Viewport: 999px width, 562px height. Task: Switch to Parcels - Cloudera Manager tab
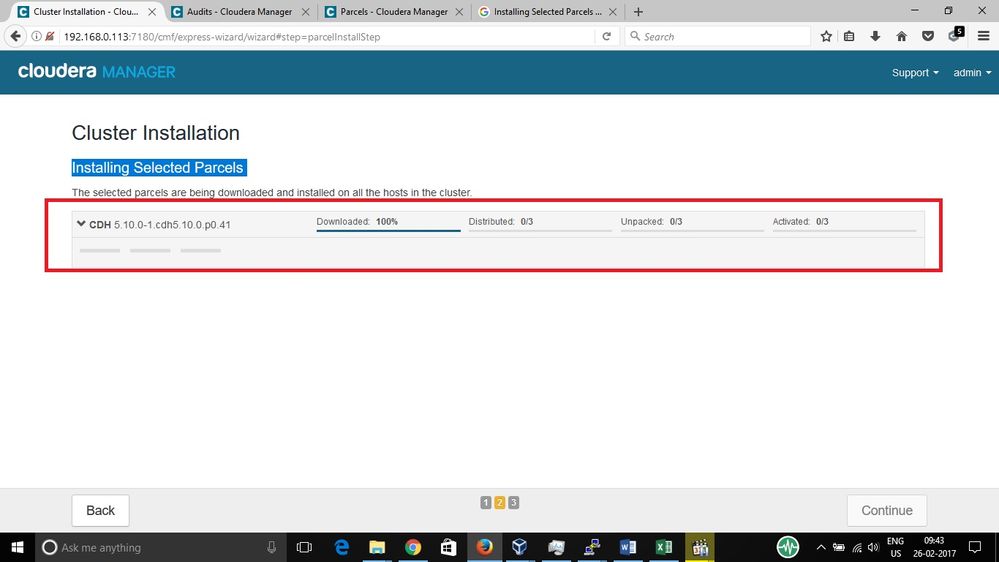[394, 11]
